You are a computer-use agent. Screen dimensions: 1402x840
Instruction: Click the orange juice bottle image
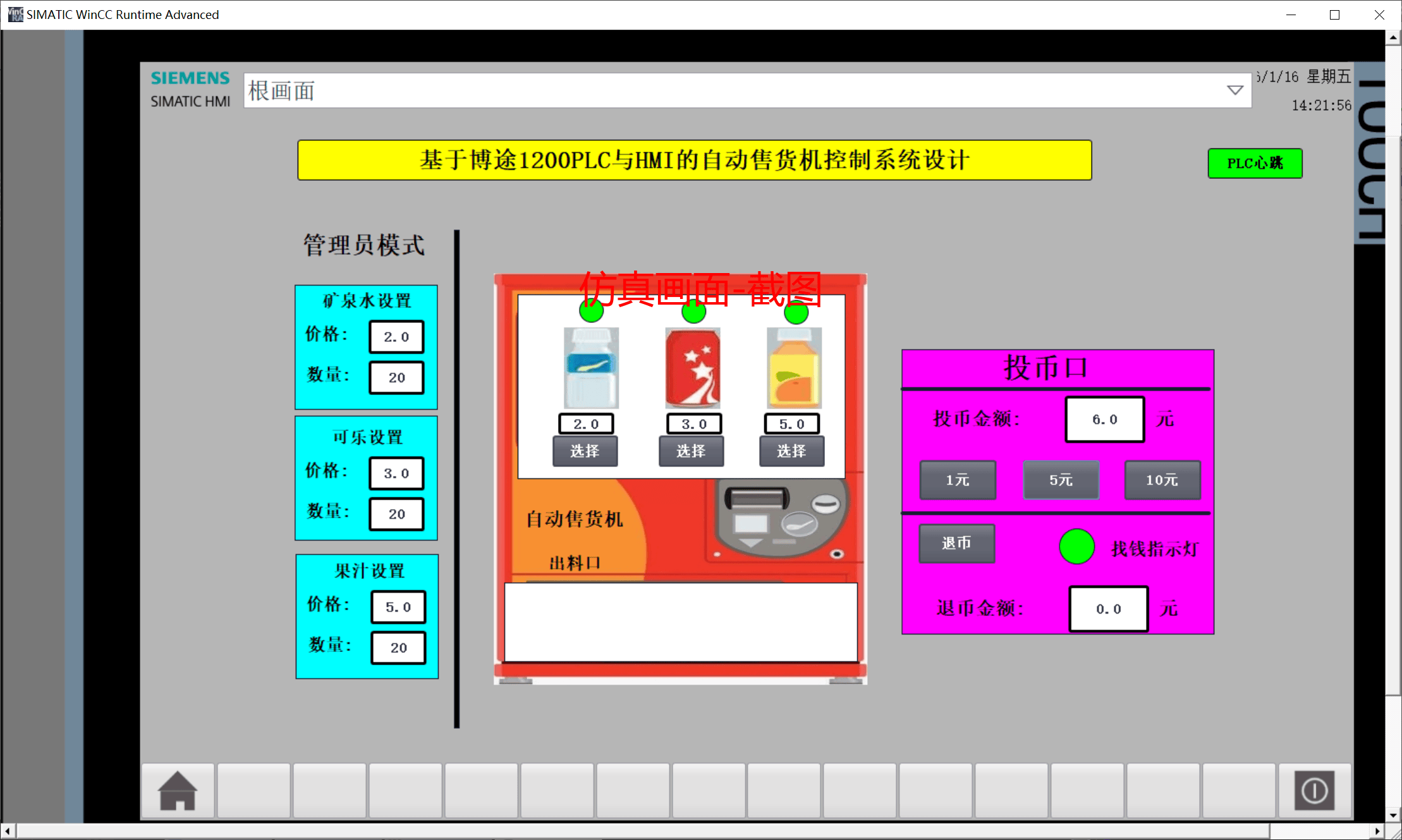794,367
